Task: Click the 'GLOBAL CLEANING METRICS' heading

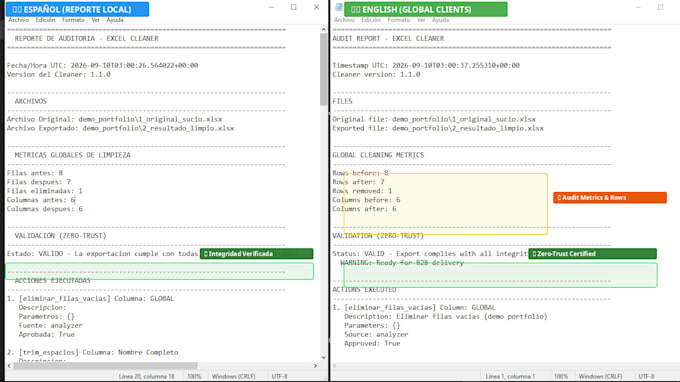Action: (378, 155)
